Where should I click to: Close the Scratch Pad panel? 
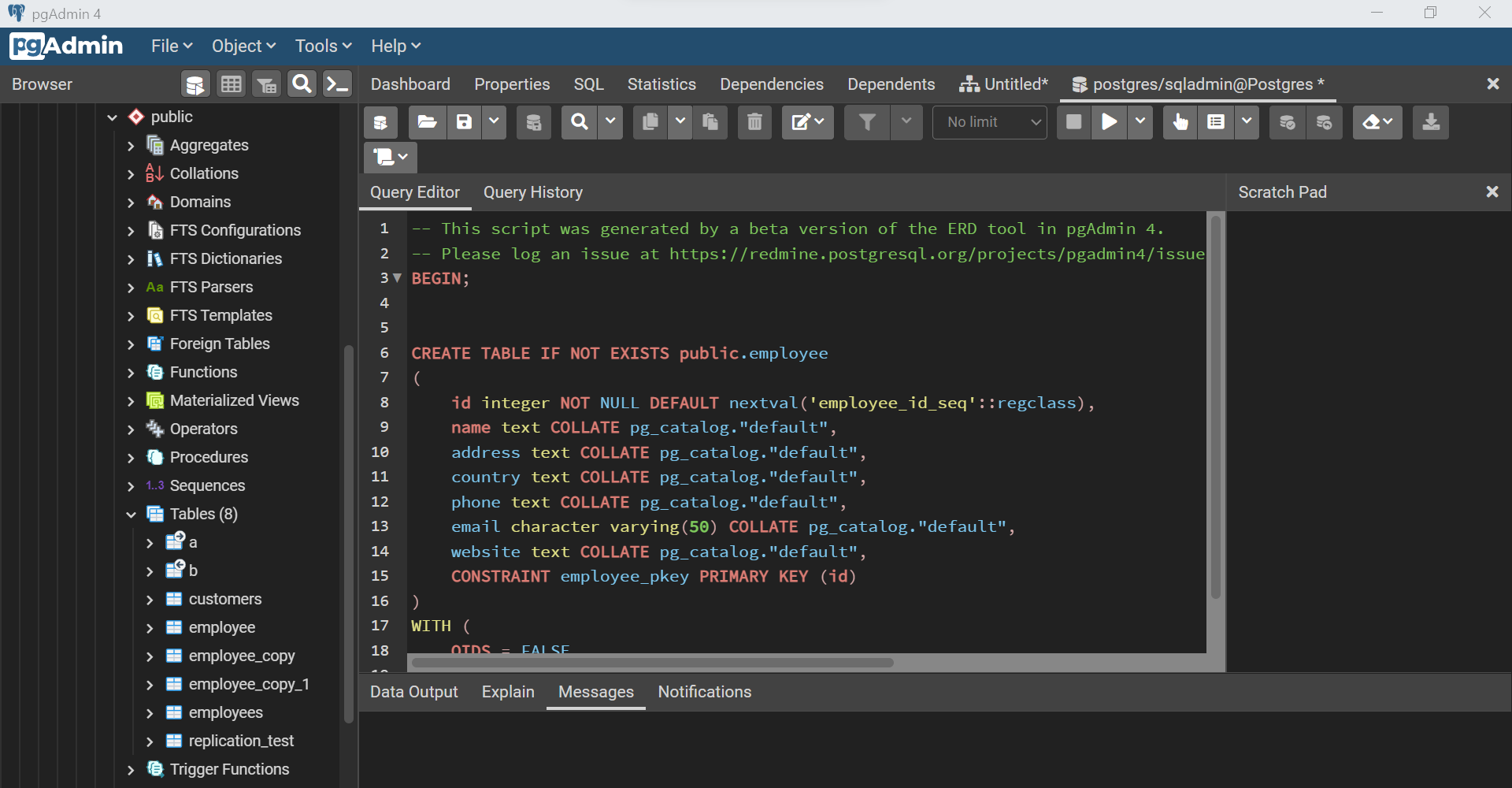click(1492, 191)
